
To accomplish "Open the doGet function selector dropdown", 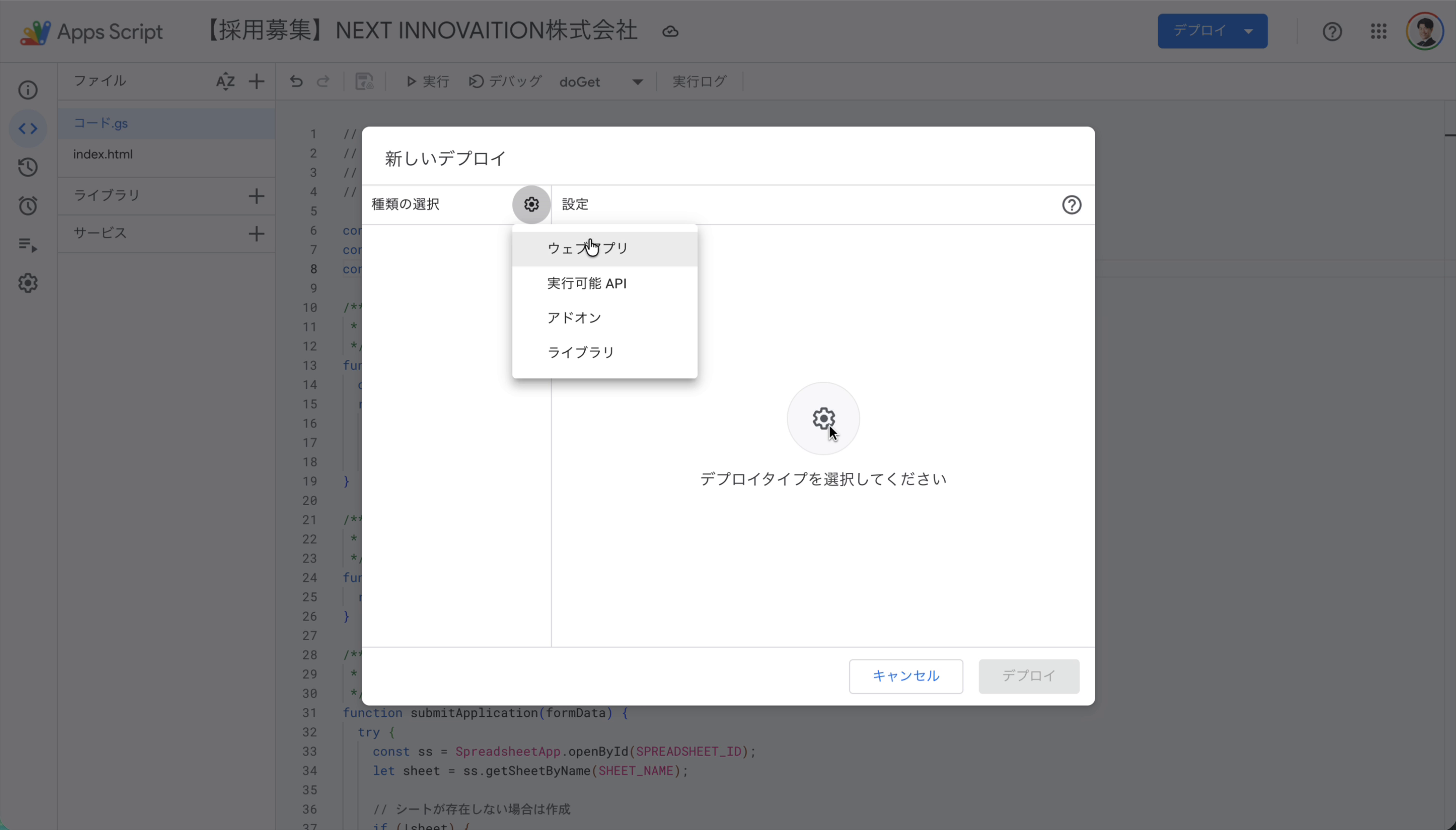I will (636, 82).
